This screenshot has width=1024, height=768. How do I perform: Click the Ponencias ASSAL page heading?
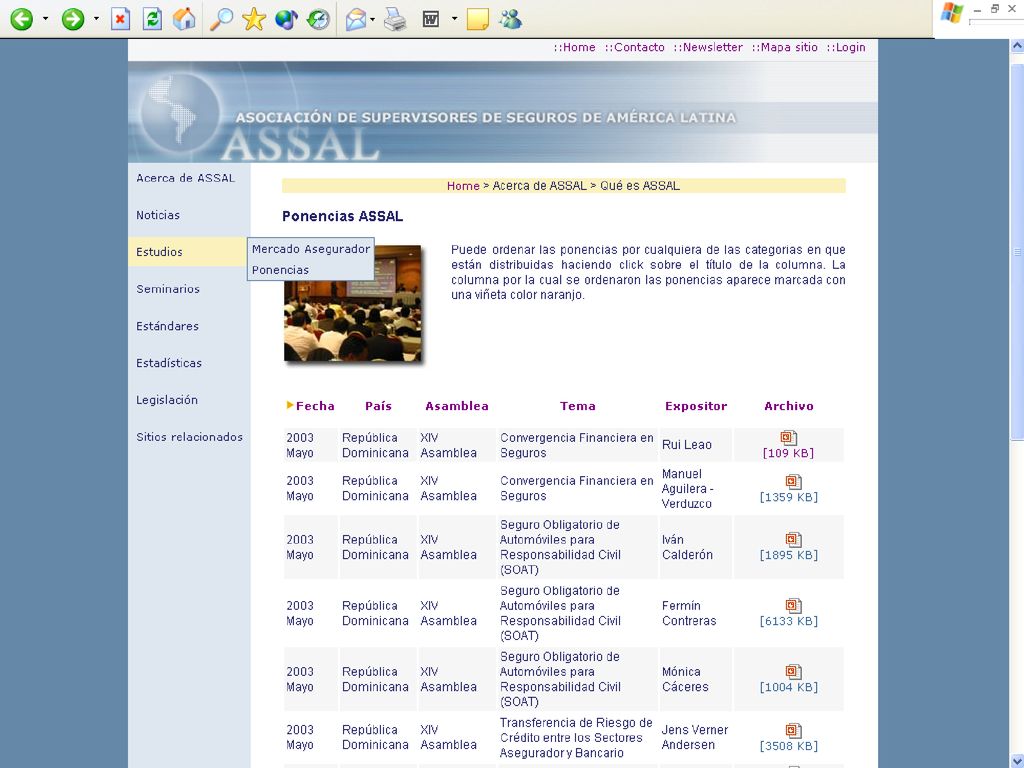coord(342,216)
